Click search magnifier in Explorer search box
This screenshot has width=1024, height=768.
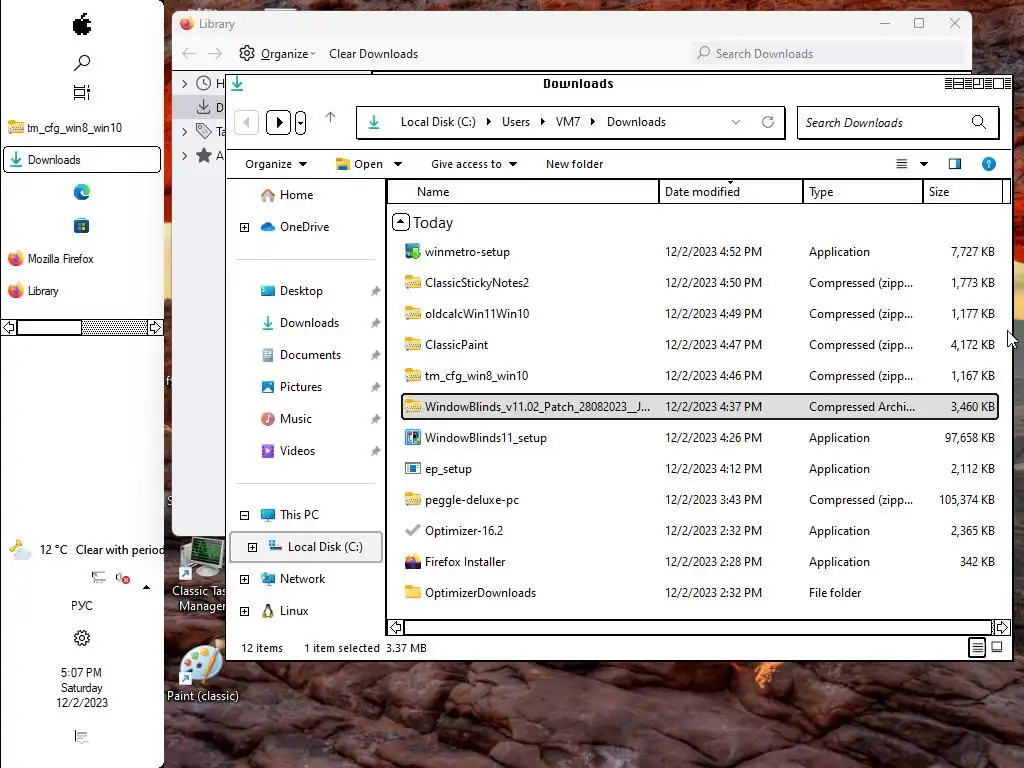point(979,122)
